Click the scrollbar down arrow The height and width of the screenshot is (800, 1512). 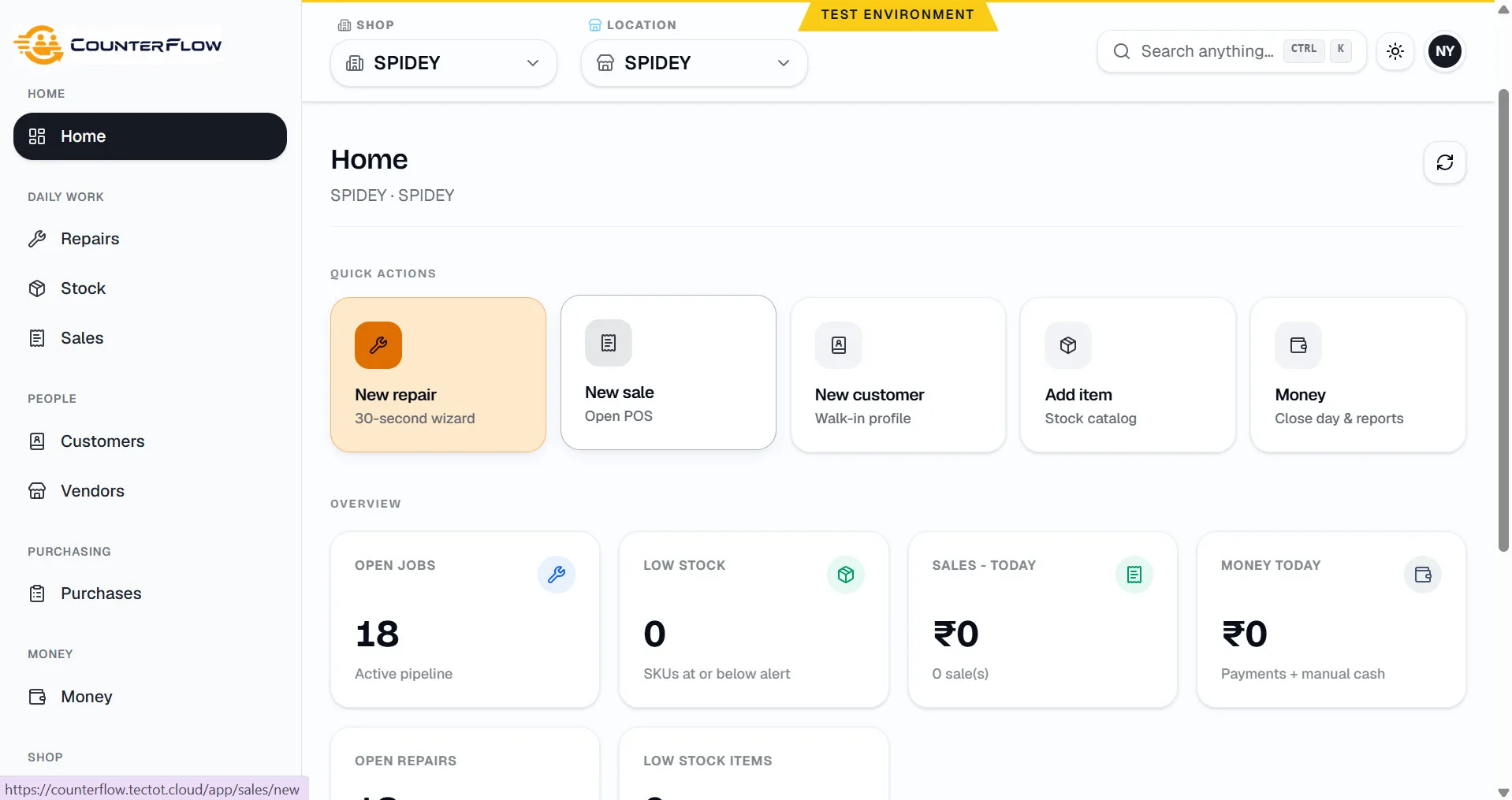pyautogui.click(x=1503, y=792)
